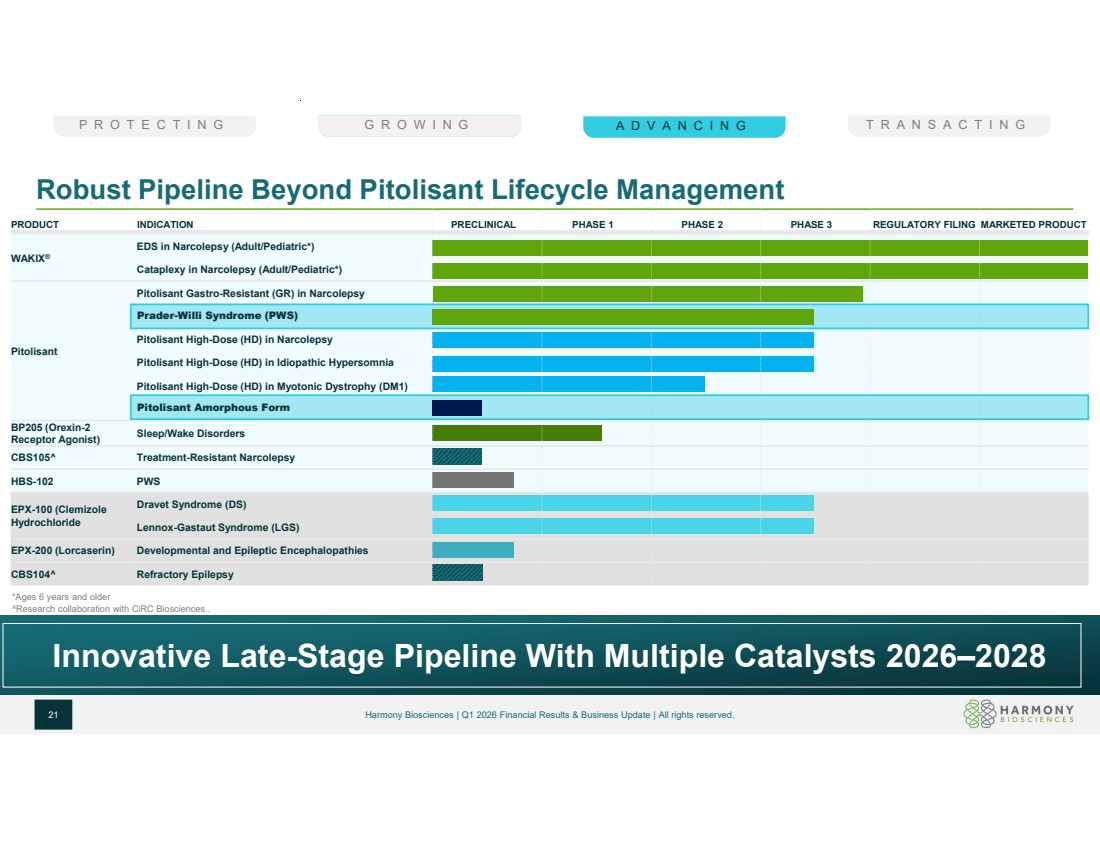Screen dimensions: 1100x849
Task: Select the ADVANCING tab
Action: pyautogui.click(x=684, y=126)
